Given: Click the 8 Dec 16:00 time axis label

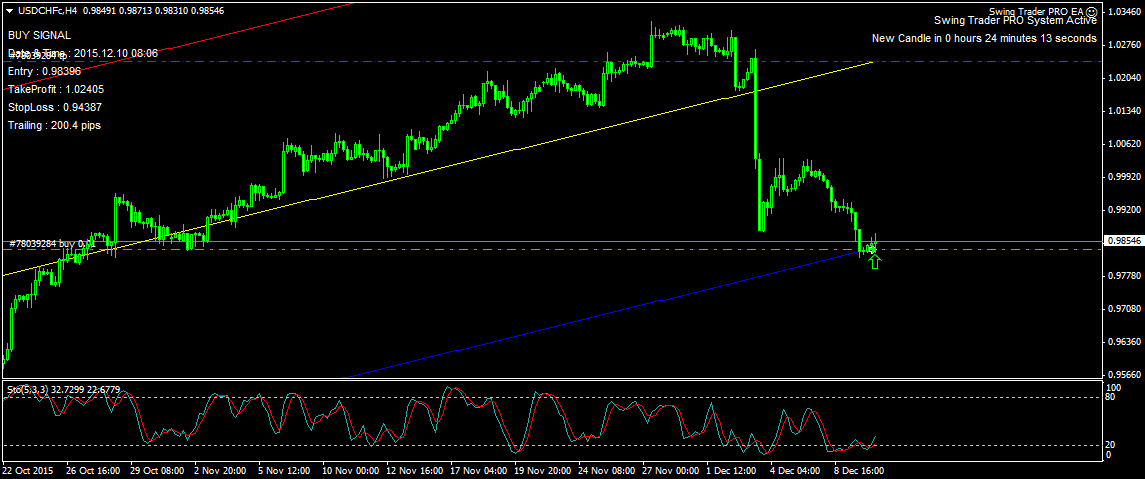Looking at the screenshot, I should (x=859, y=469).
